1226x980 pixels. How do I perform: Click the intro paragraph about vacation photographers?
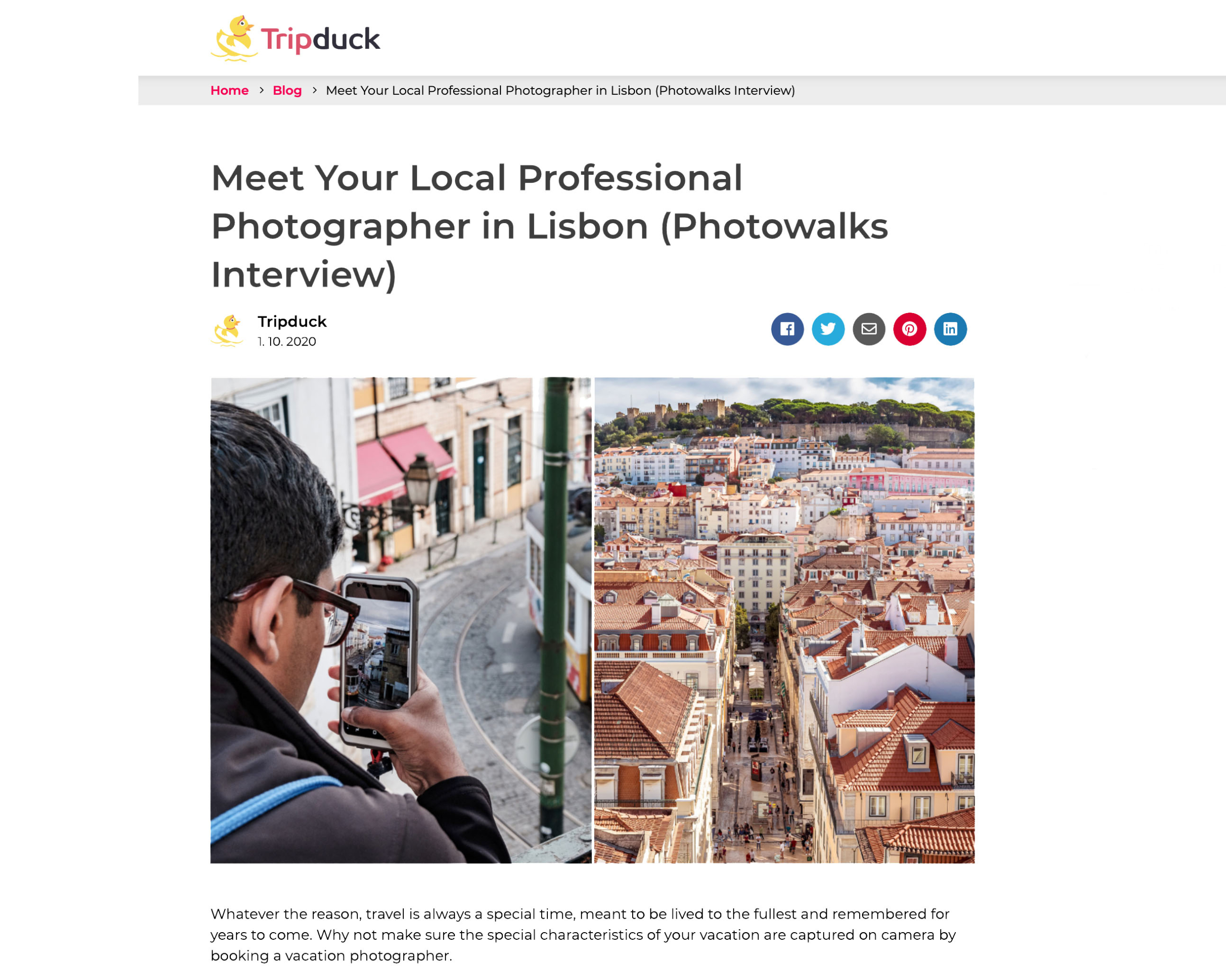click(583, 935)
